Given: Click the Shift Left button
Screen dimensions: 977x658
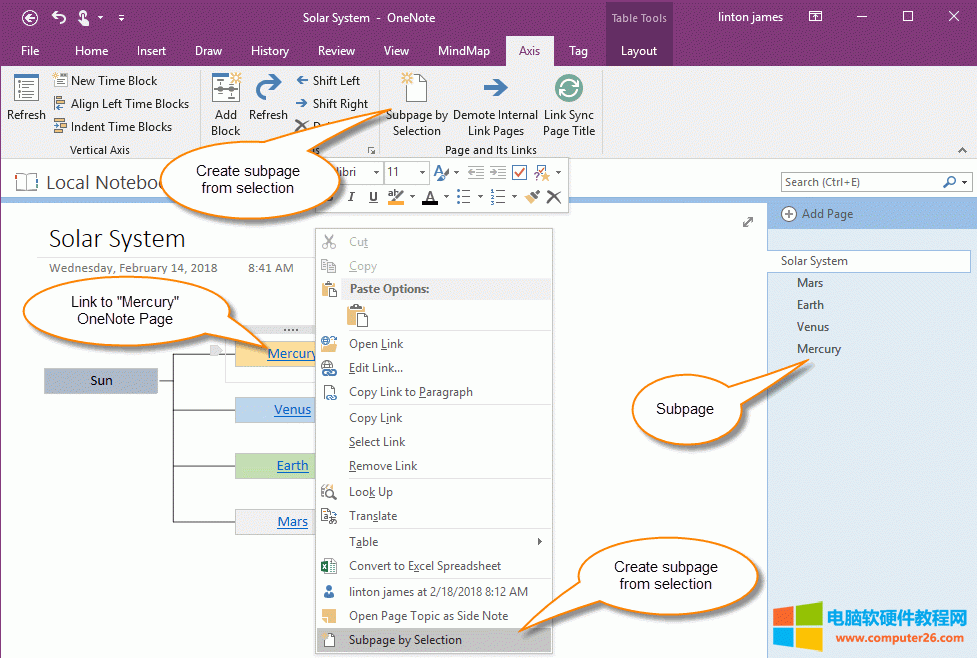Looking at the screenshot, I should [x=330, y=80].
